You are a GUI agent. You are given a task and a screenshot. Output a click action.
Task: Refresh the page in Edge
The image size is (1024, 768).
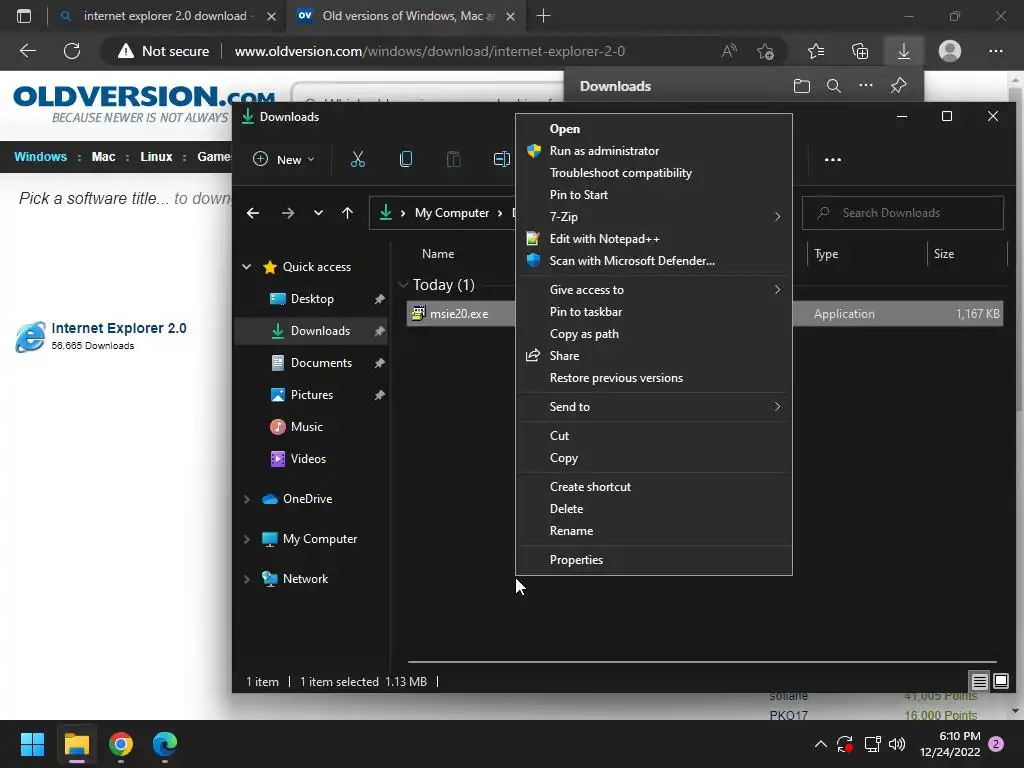[72, 51]
